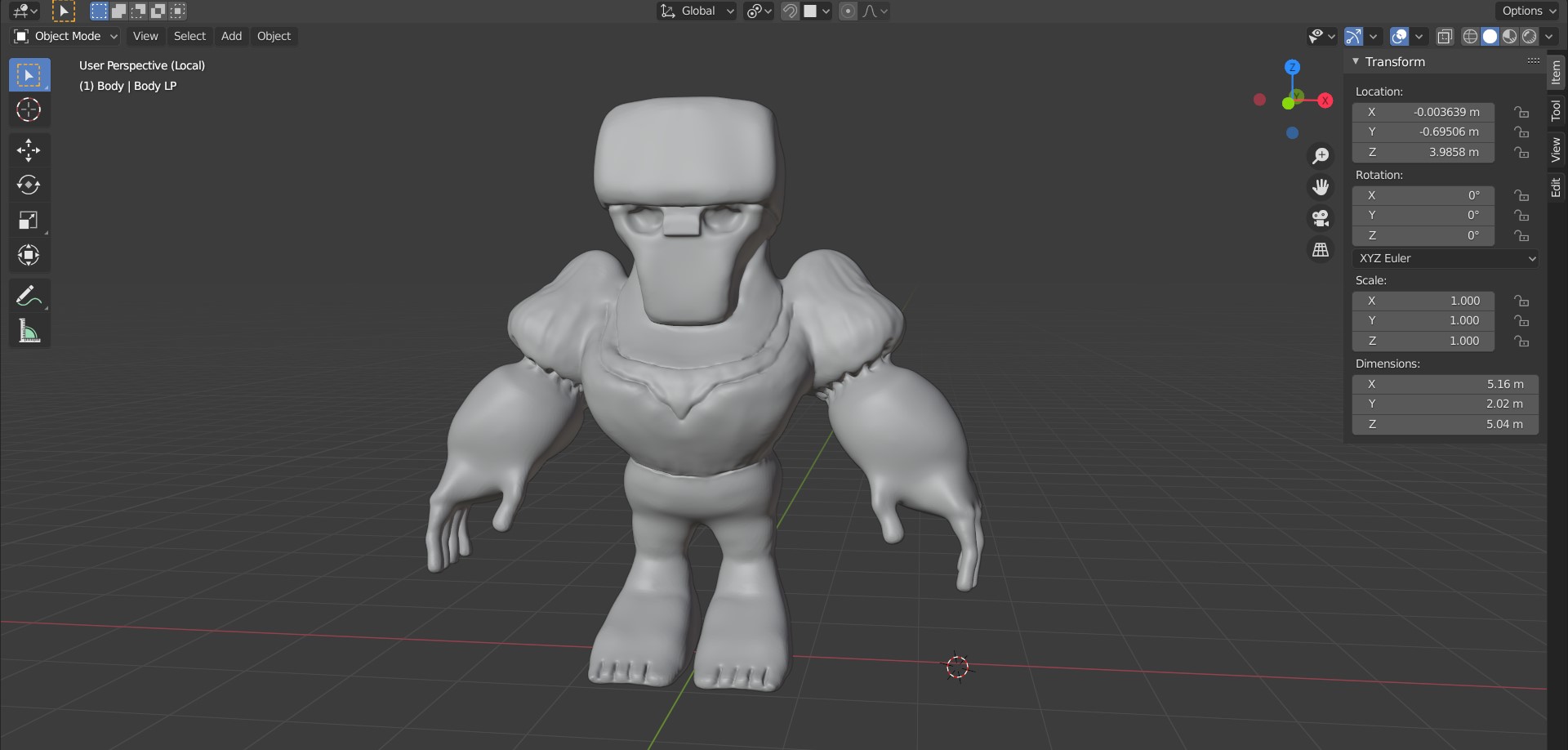Switch to wireframe viewport shading
The image size is (1568, 750).
pyautogui.click(x=1470, y=36)
